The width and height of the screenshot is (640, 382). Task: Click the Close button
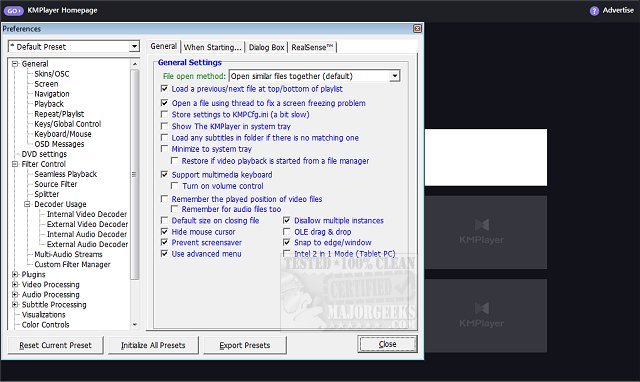pyautogui.click(x=387, y=344)
